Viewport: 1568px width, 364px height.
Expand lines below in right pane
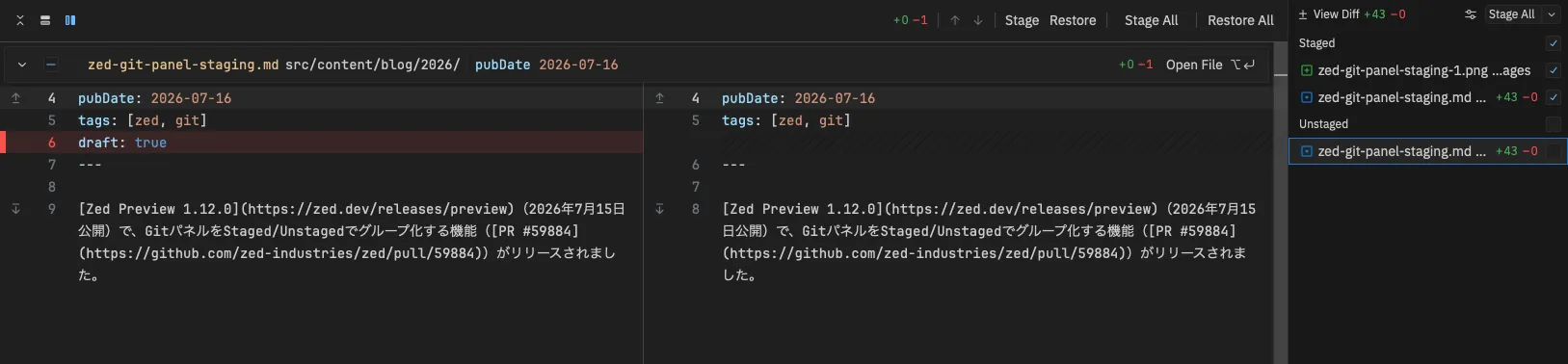[660, 209]
